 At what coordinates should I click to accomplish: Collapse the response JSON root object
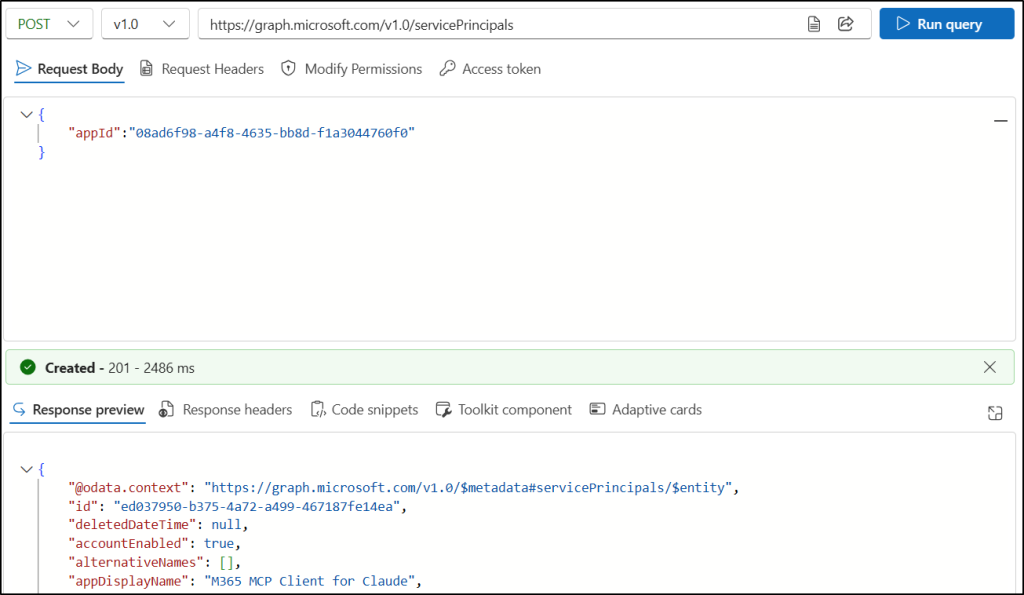pos(26,469)
